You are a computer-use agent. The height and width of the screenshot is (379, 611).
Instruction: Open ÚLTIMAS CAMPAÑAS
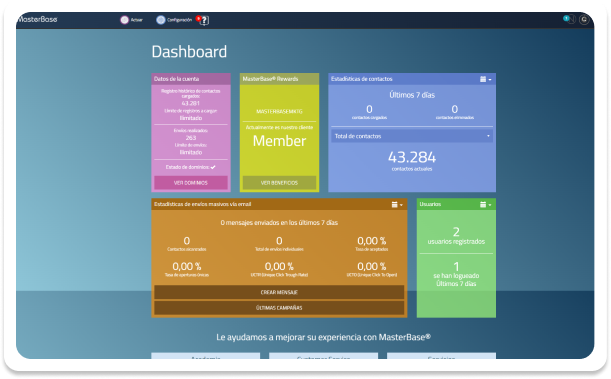tap(279, 308)
